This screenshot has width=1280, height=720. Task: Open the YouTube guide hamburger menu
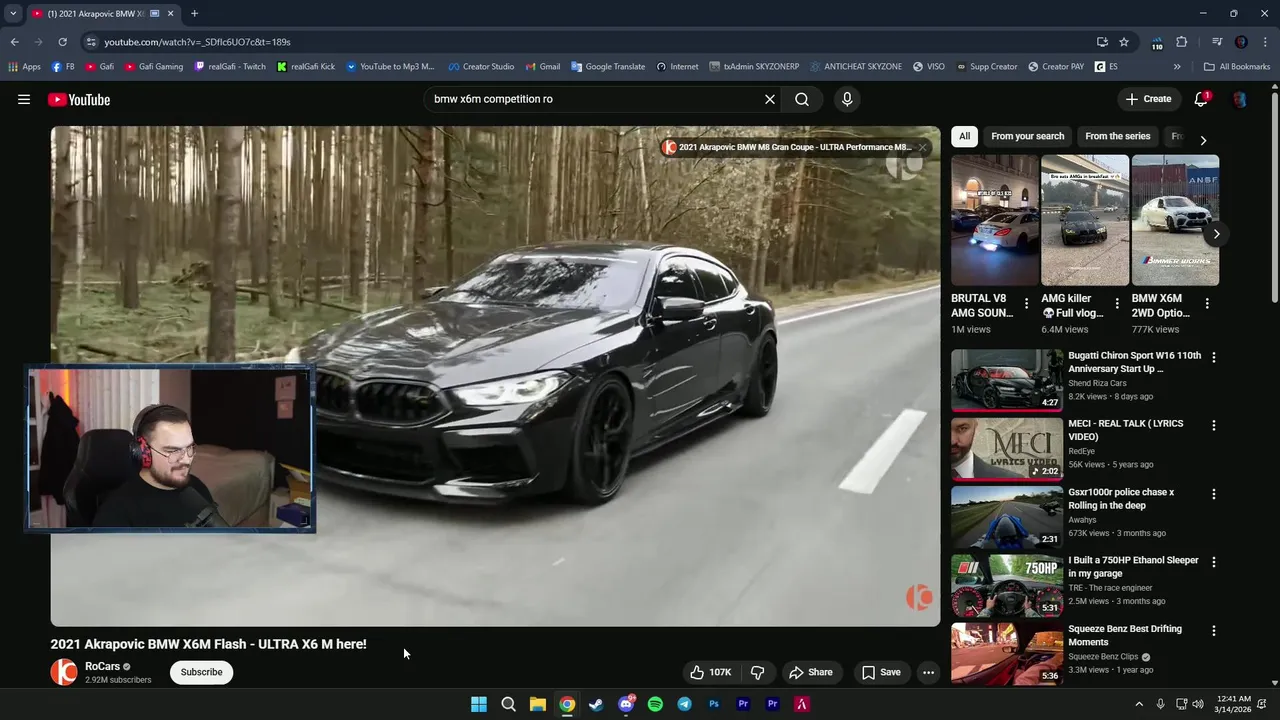(x=24, y=99)
